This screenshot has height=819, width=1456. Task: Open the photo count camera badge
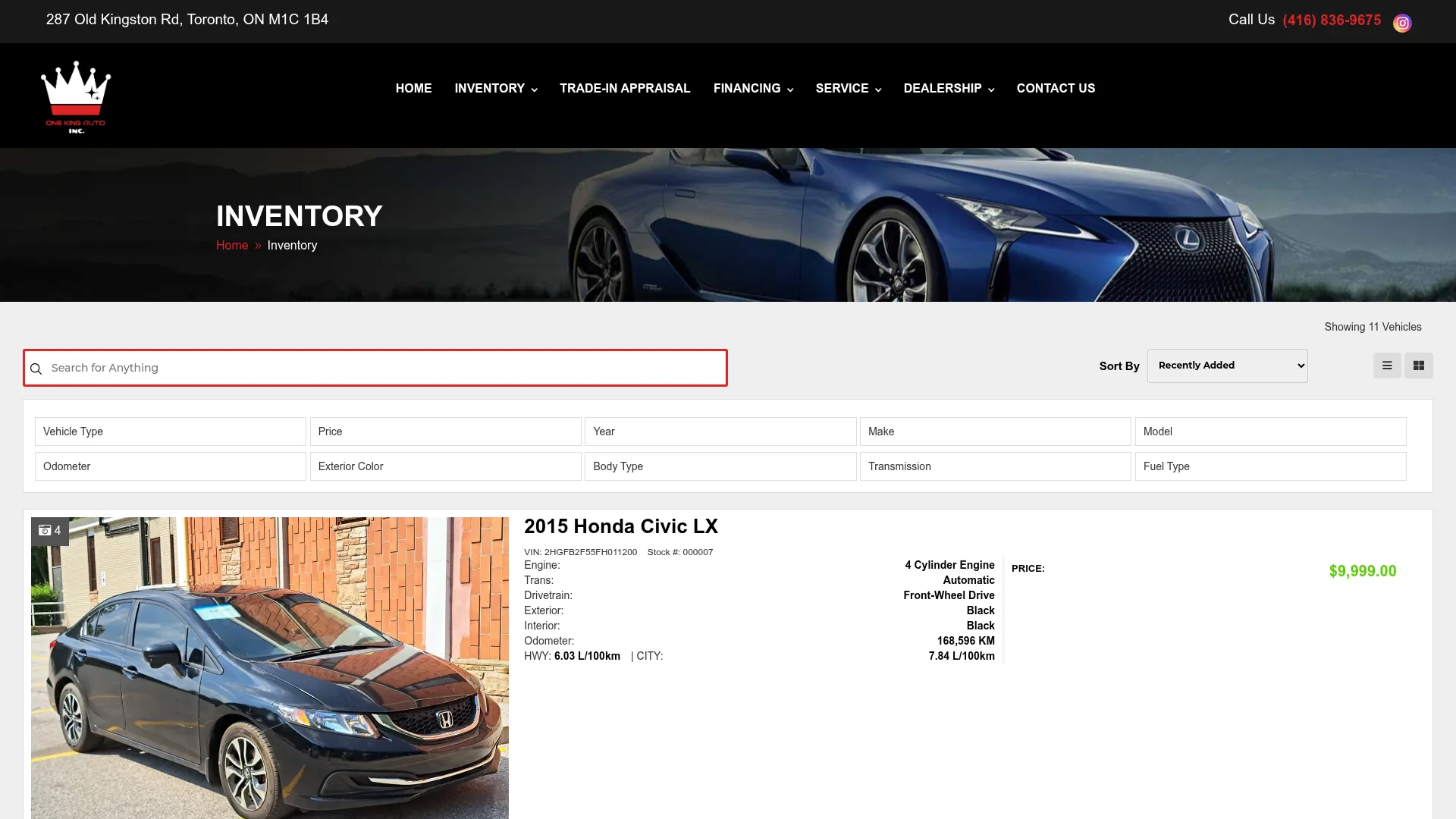(50, 531)
